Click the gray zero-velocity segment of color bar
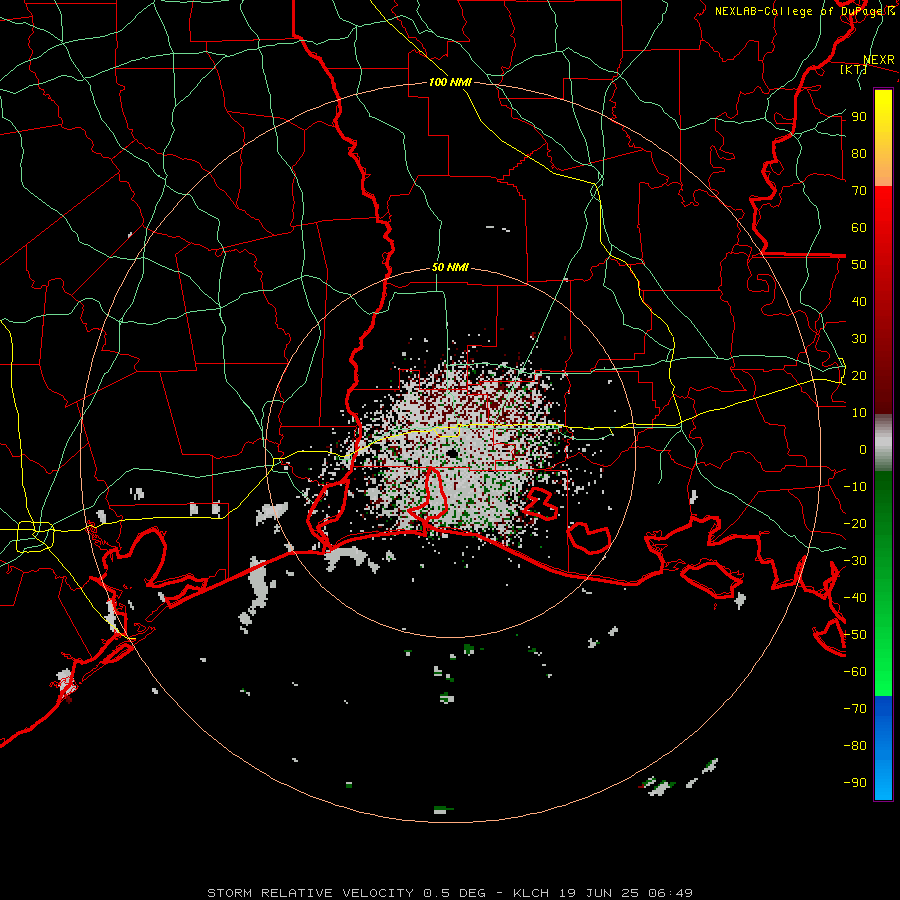Viewport: 900px width, 900px height. (883, 443)
